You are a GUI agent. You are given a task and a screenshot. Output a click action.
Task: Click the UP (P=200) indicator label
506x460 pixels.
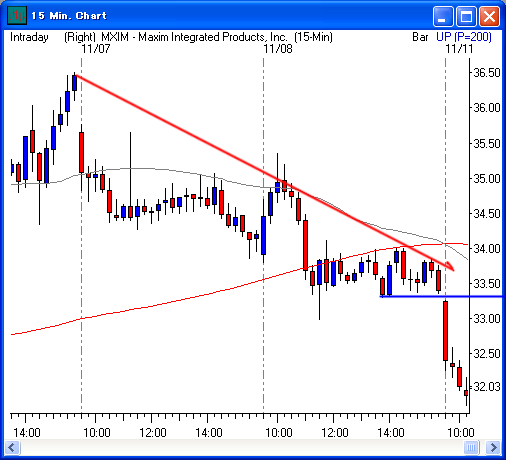coord(464,37)
